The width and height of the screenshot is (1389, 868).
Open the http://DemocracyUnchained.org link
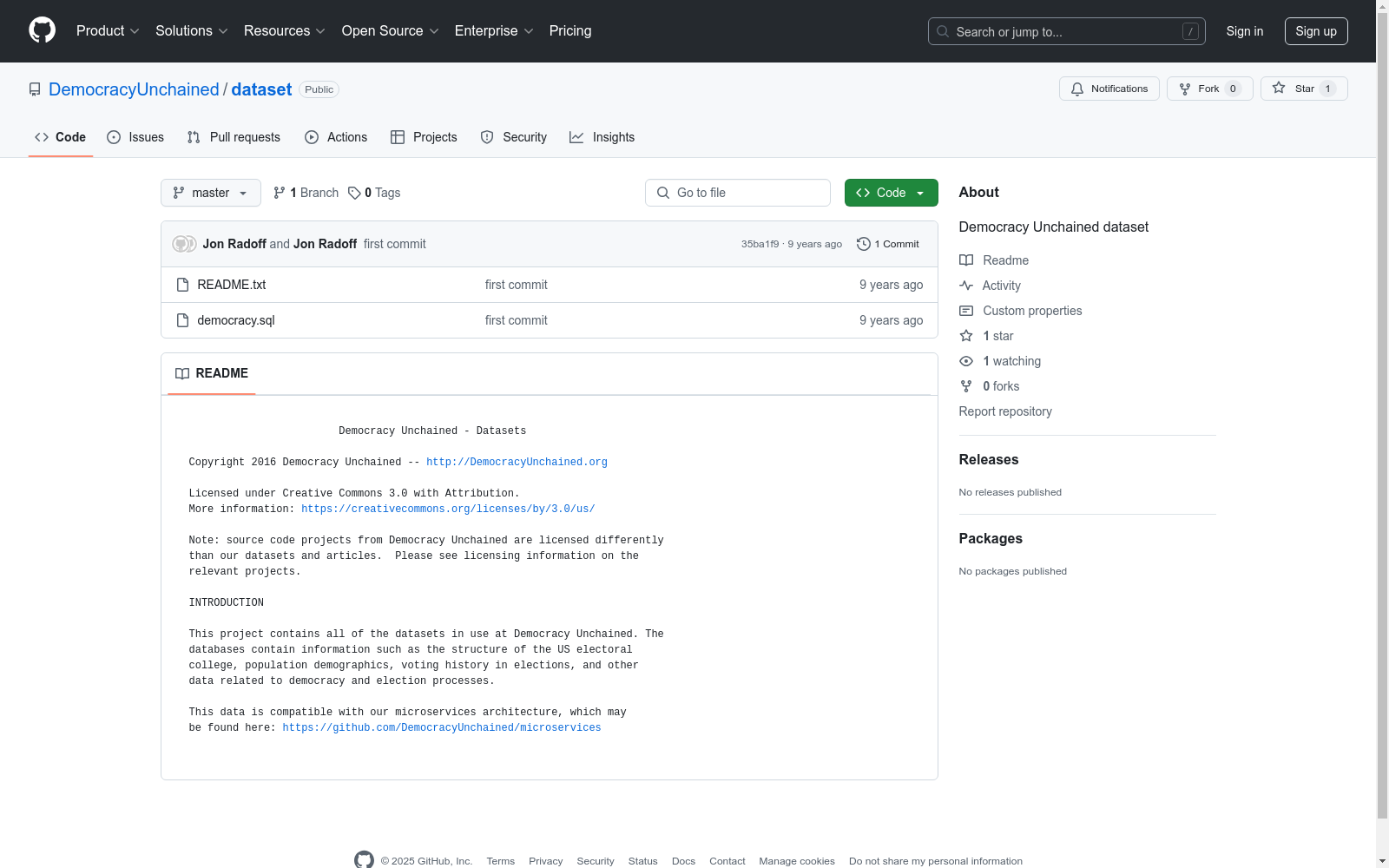(x=517, y=462)
